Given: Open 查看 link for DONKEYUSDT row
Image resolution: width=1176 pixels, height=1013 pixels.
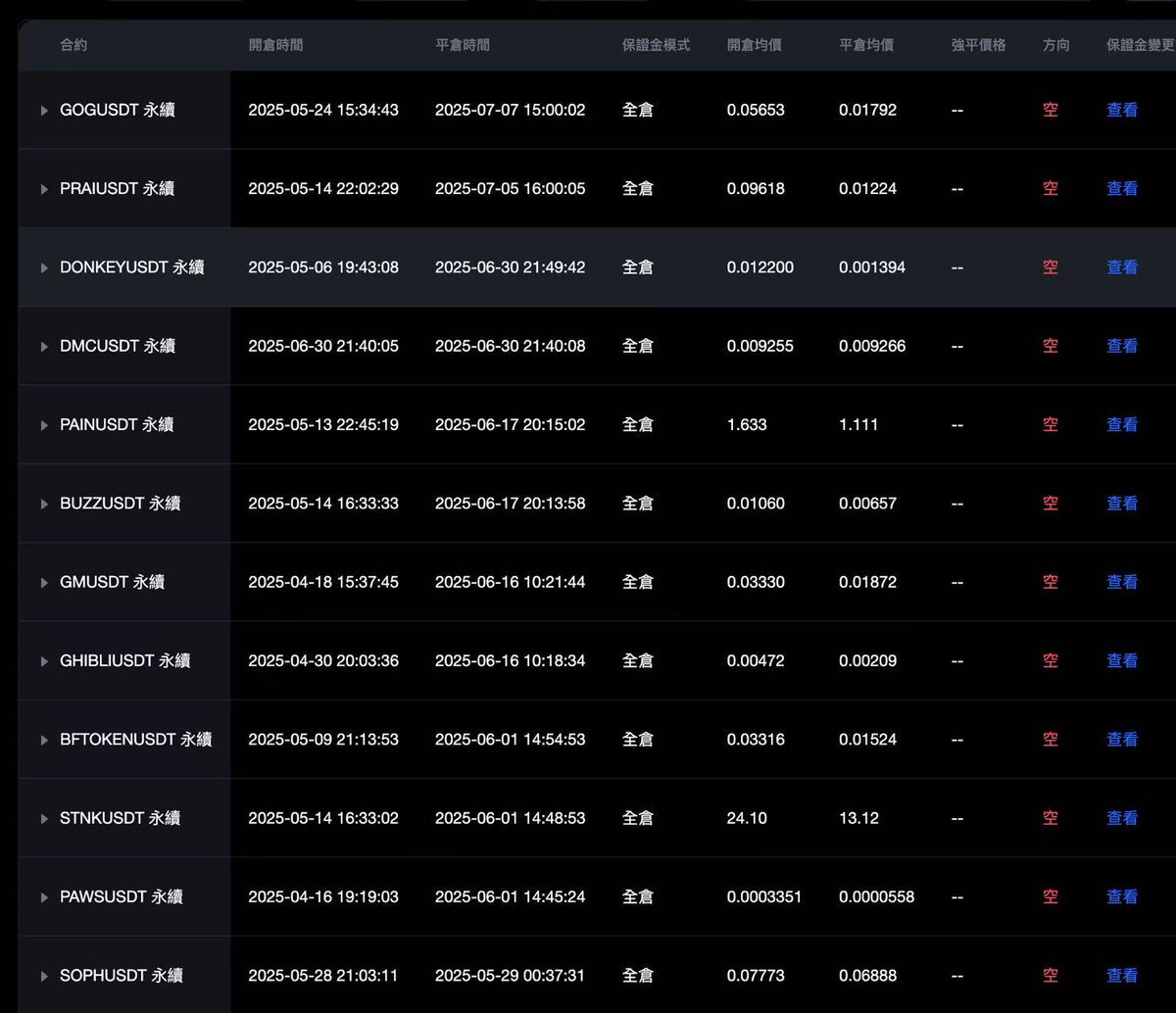Looking at the screenshot, I should [1122, 266].
